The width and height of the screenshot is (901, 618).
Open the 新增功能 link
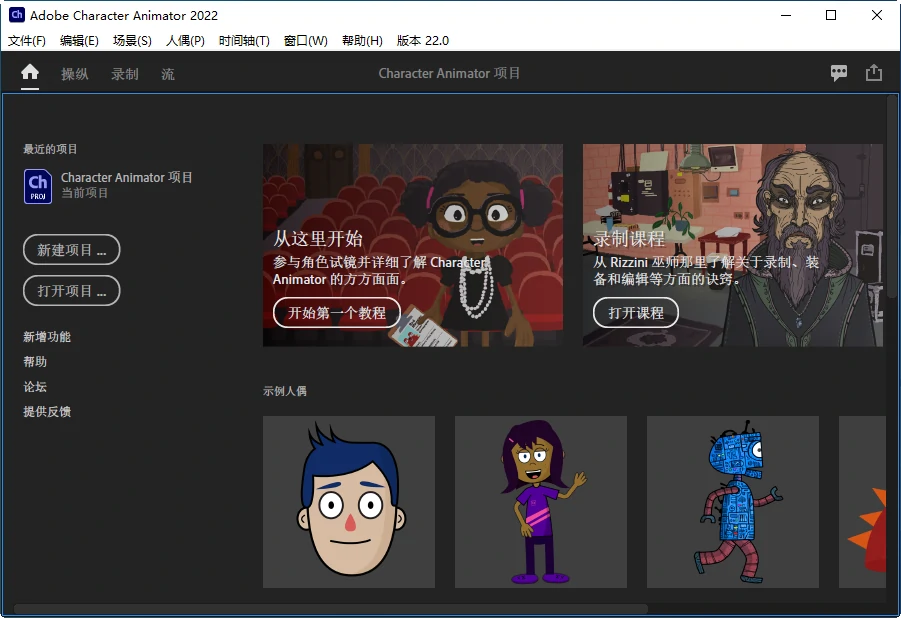click(47, 337)
